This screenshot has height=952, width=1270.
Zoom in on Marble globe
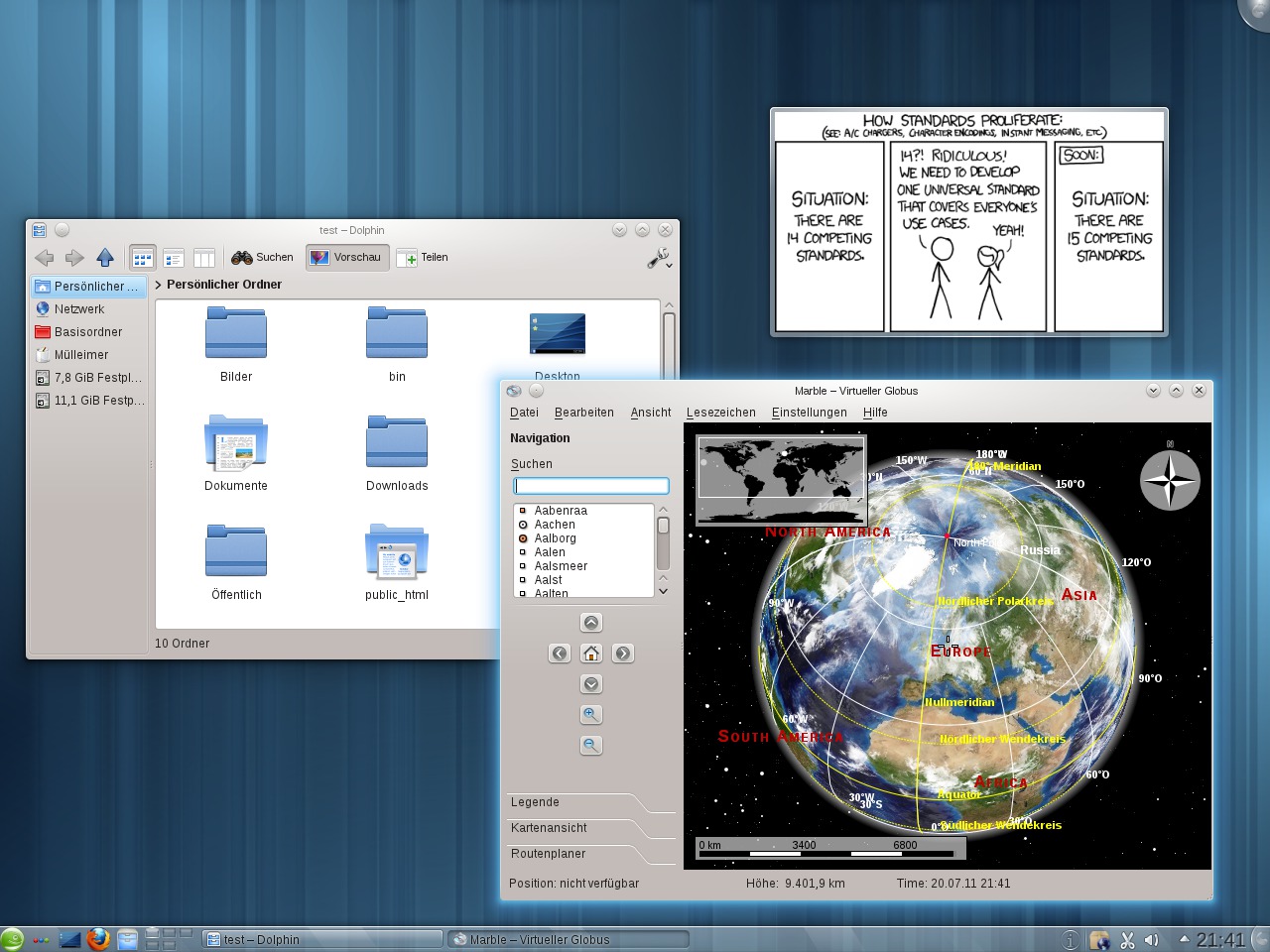[x=591, y=715]
